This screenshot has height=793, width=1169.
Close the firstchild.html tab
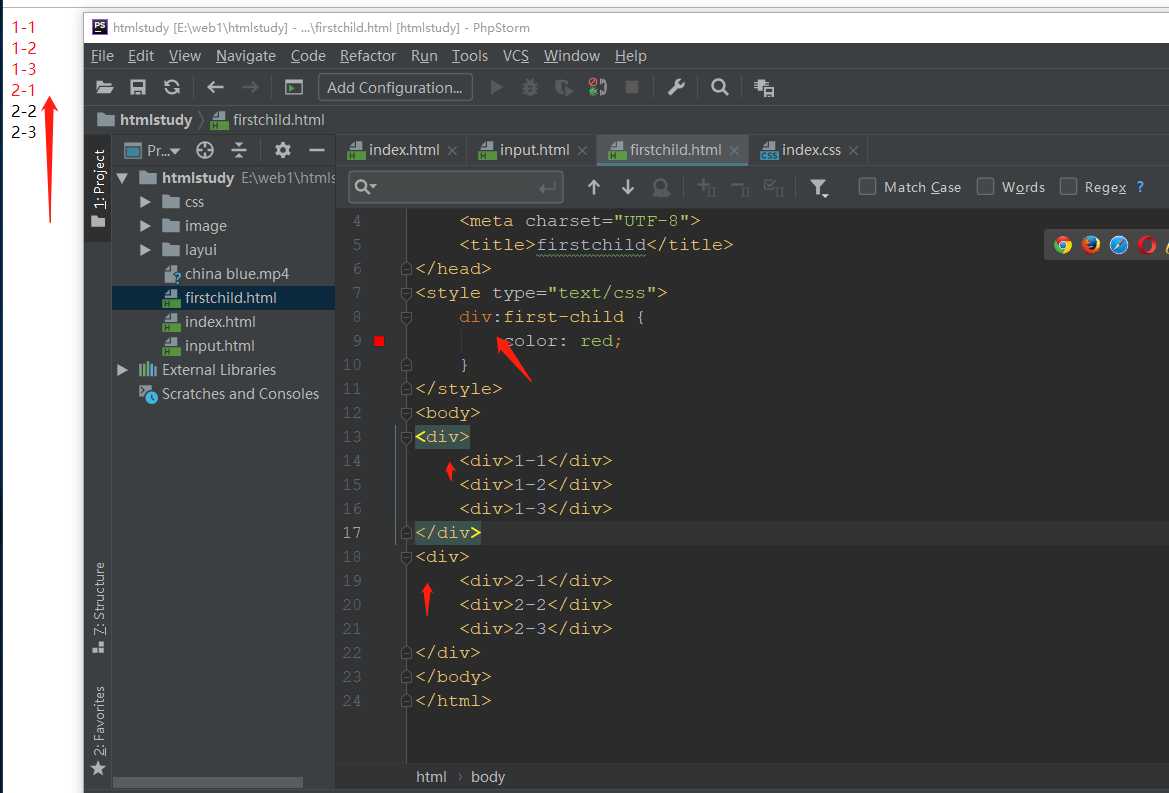click(x=734, y=151)
